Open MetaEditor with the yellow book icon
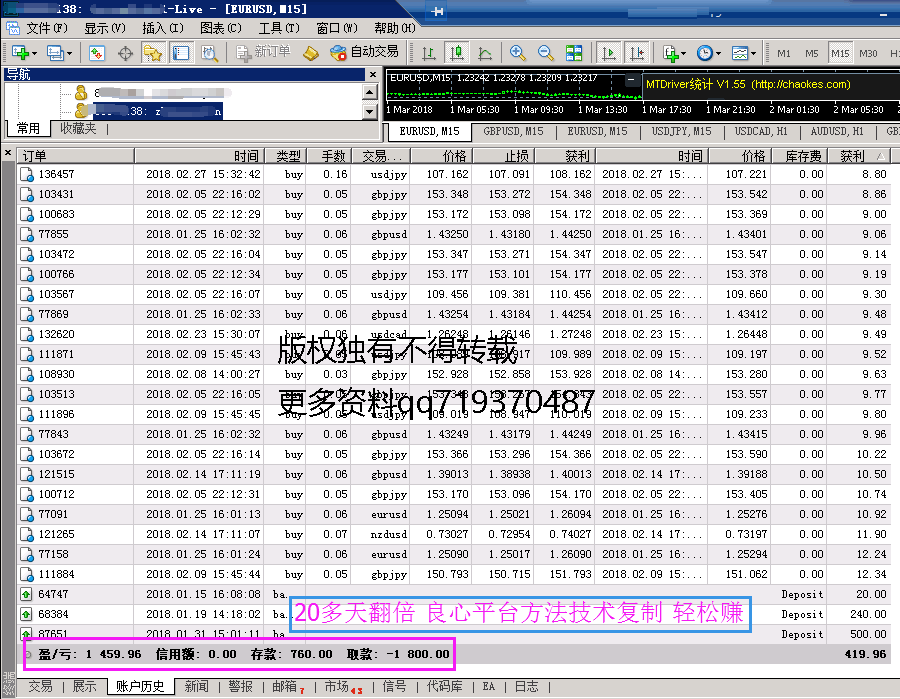Screen dimensions: 900x699 pyautogui.click(x=311, y=53)
